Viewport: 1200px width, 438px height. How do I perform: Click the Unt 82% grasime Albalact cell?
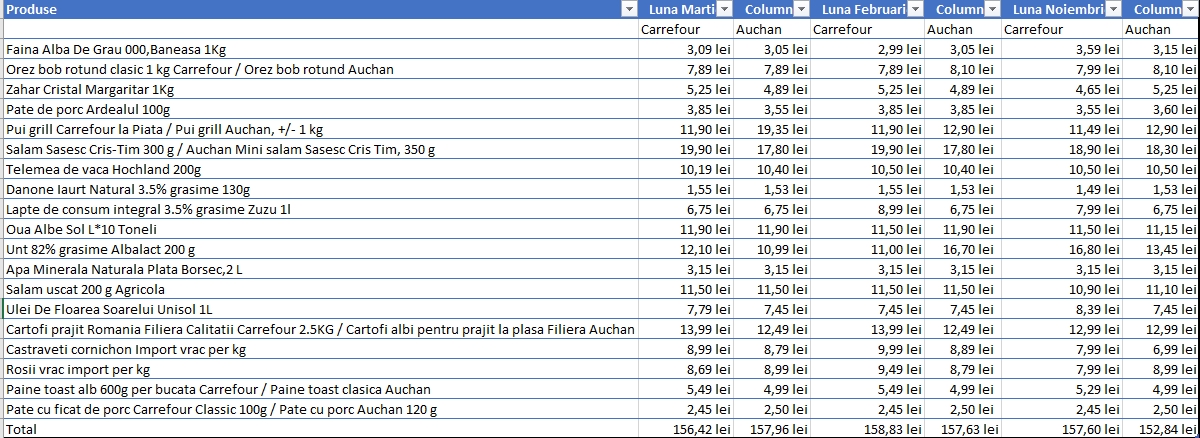[x=100, y=249]
